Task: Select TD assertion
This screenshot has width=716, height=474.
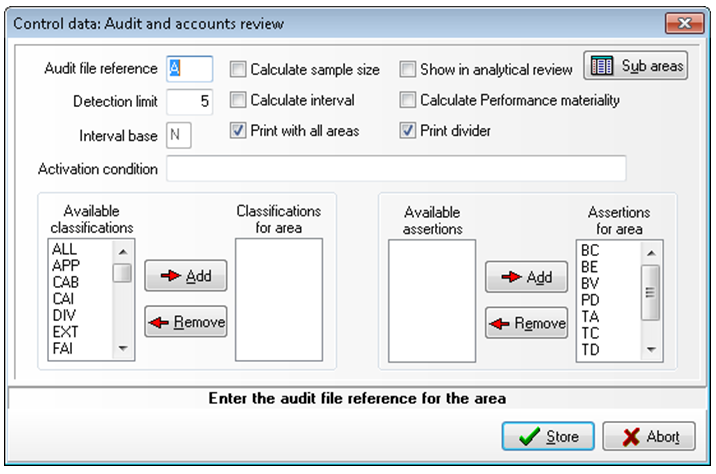Action: [590, 350]
